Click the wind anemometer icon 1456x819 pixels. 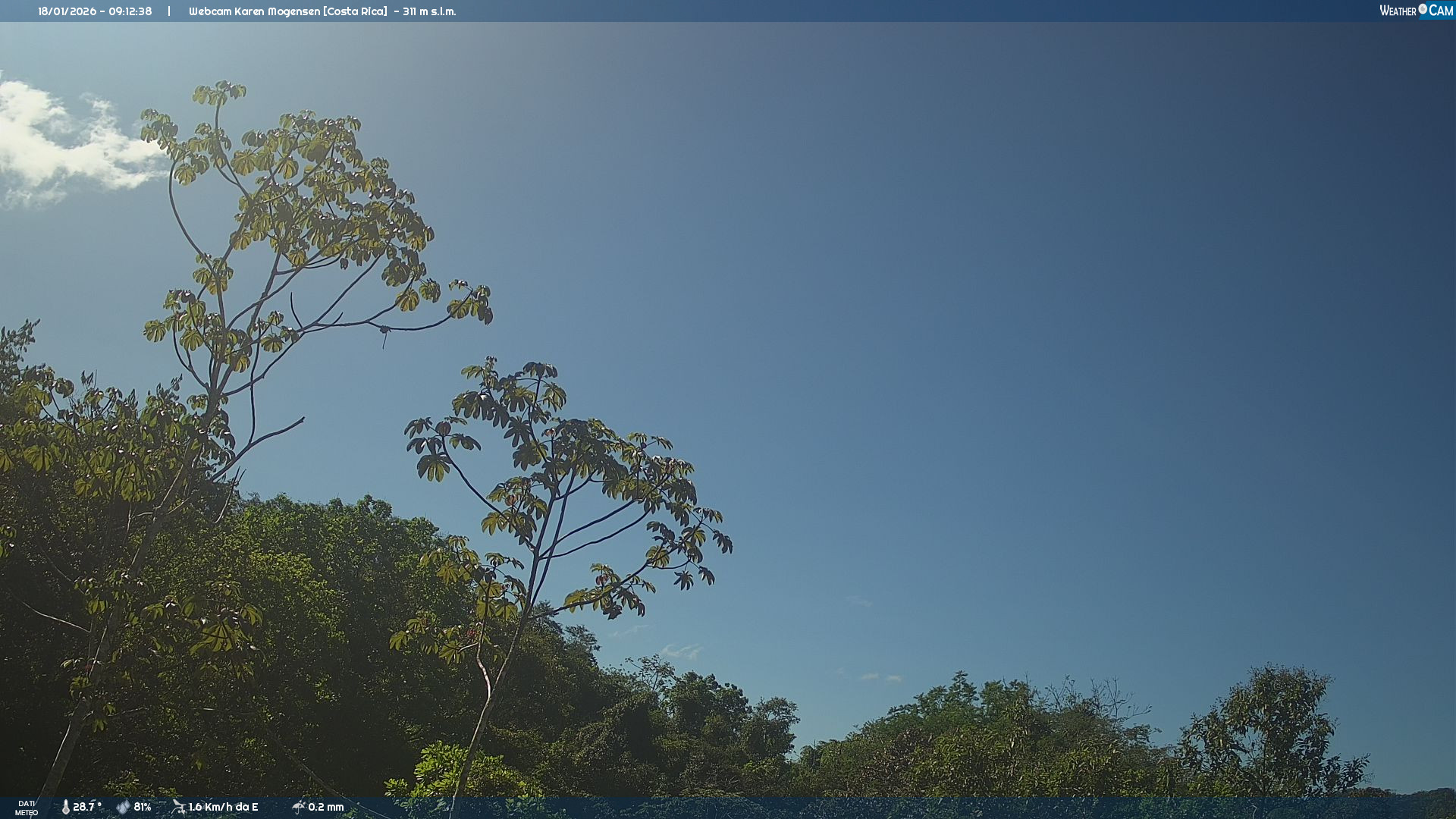tap(179, 807)
